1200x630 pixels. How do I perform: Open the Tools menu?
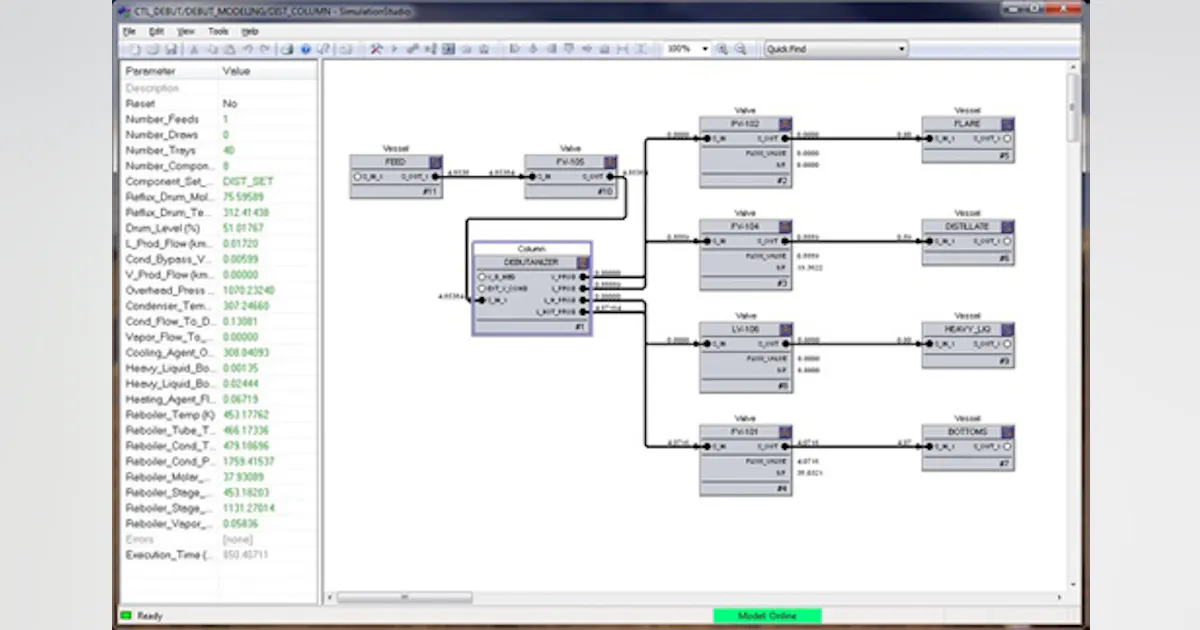point(218,31)
